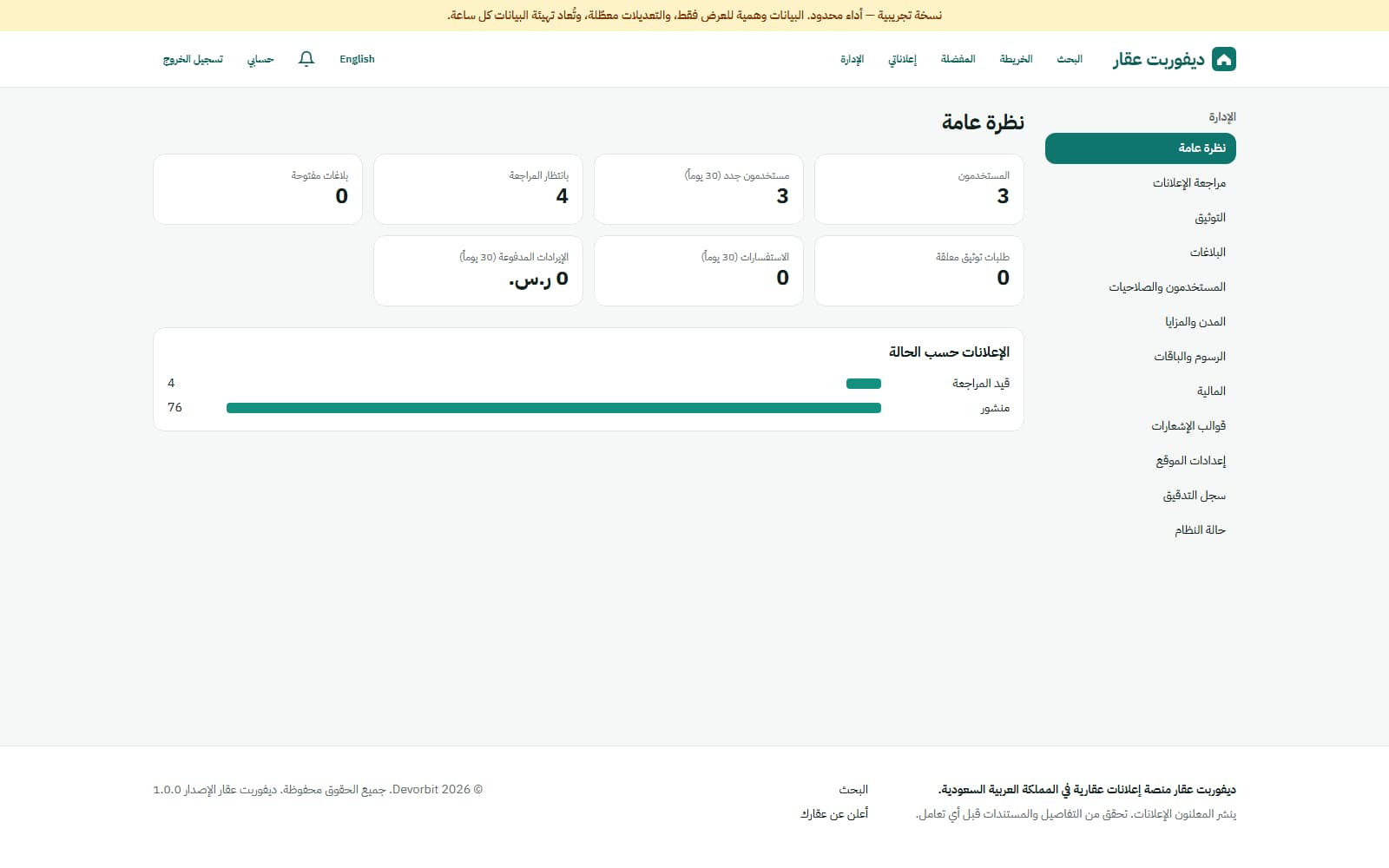Click the قيد المراجعة status bar
Viewport: 1389px width, 868px height.
pyautogui.click(x=864, y=384)
